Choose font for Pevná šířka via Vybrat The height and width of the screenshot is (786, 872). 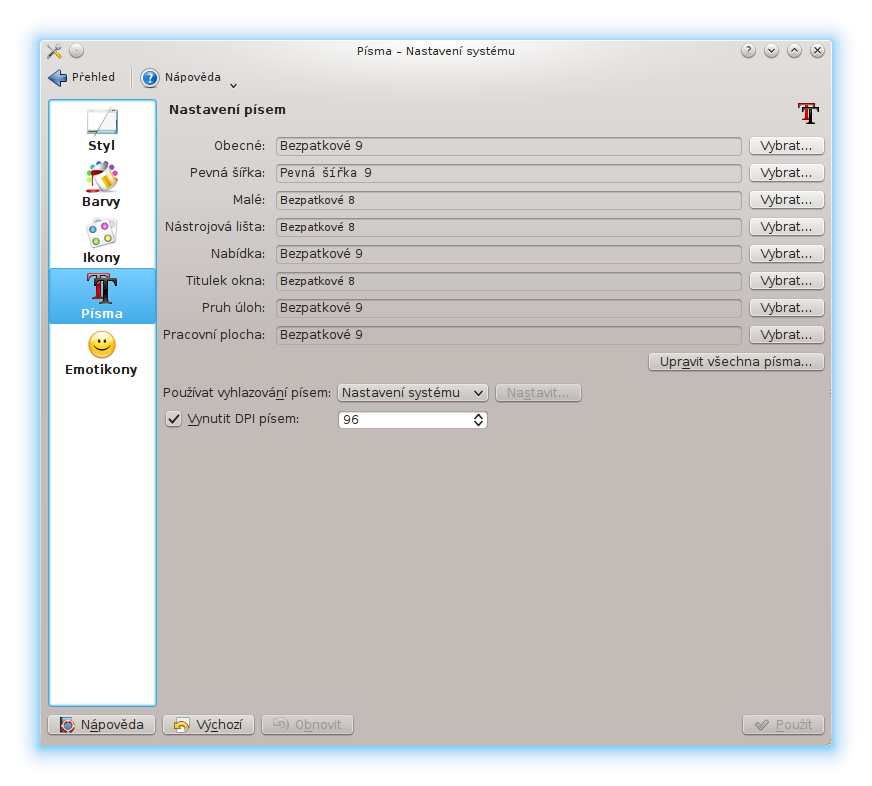click(x=786, y=173)
